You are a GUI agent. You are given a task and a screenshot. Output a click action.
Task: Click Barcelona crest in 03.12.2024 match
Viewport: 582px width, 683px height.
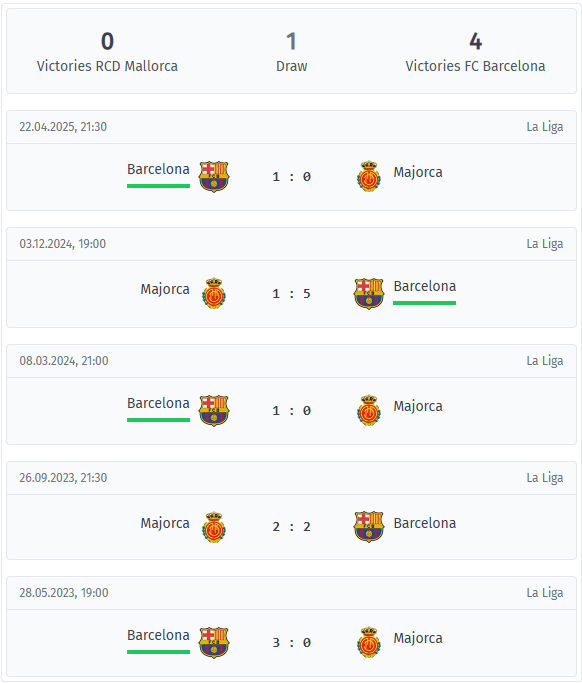click(369, 294)
